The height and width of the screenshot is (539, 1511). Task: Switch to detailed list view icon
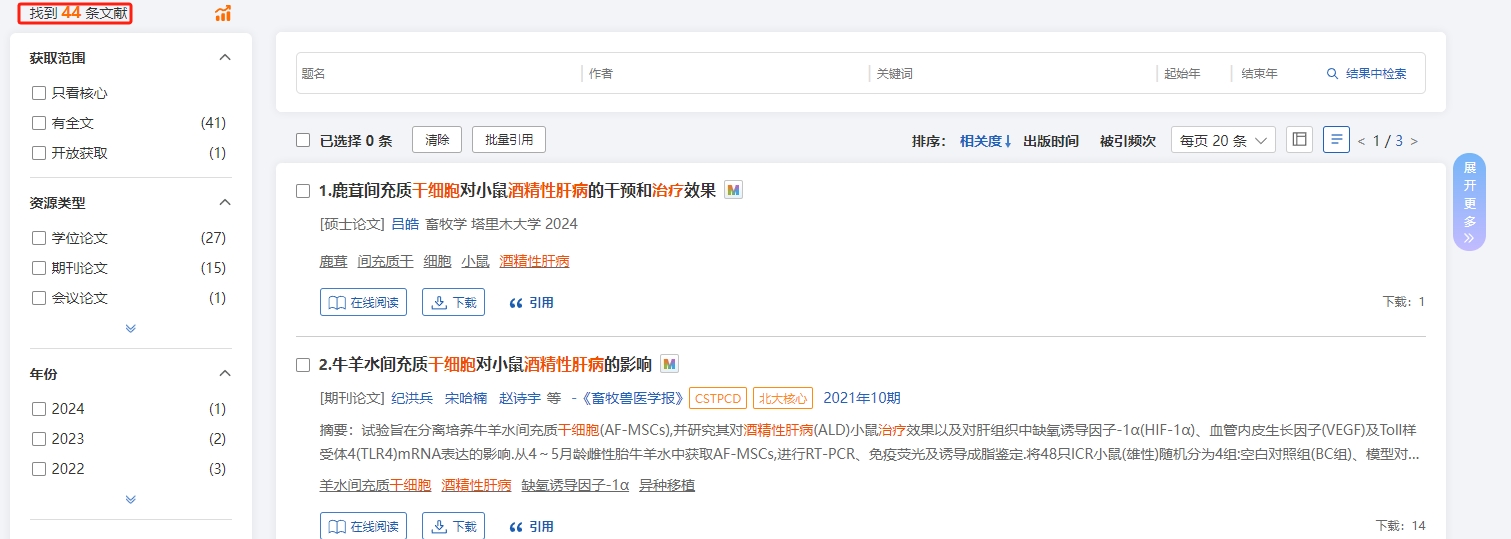coord(1336,140)
